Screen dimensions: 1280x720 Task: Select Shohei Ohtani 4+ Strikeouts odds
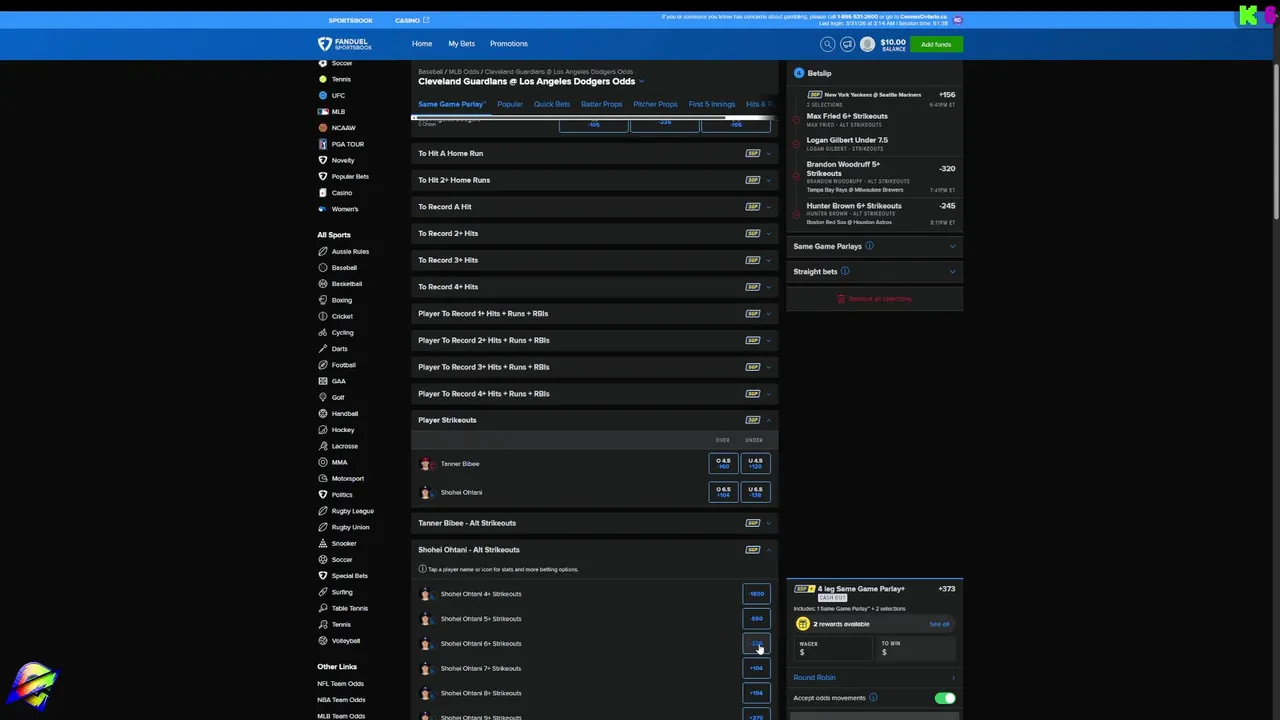pyautogui.click(x=756, y=594)
